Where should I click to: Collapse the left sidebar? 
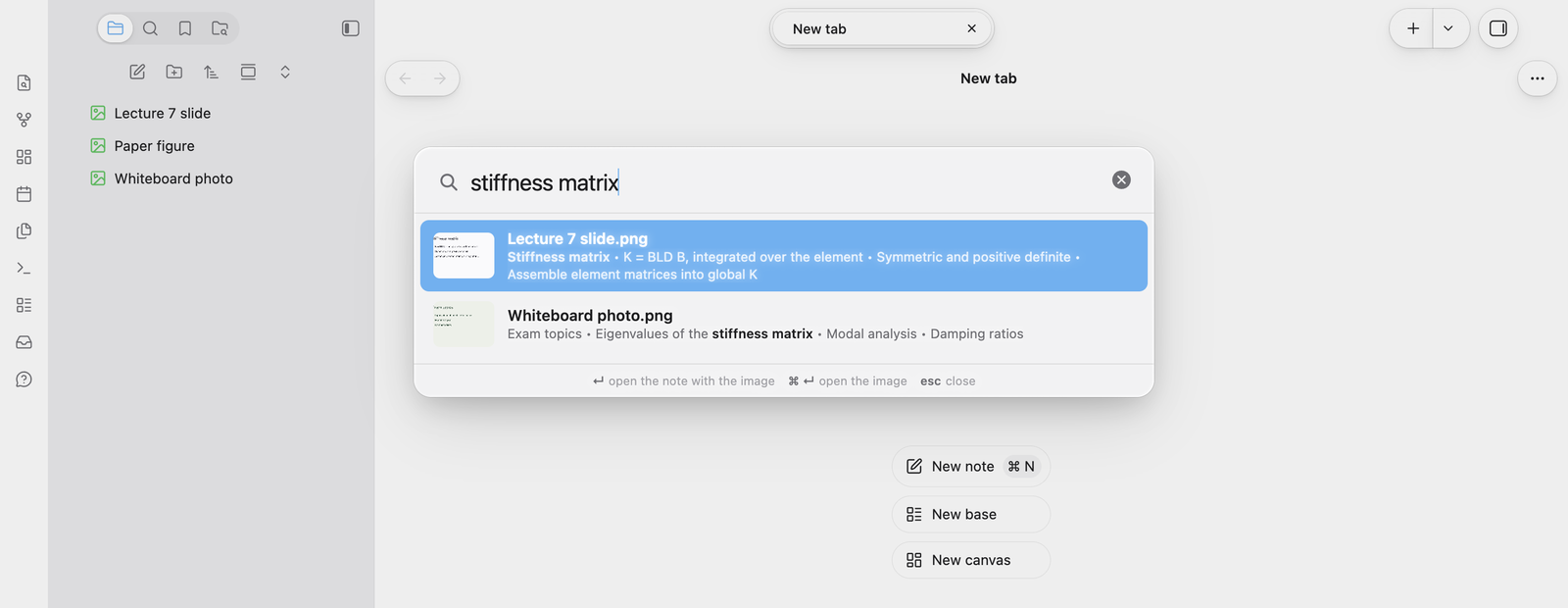(x=351, y=28)
